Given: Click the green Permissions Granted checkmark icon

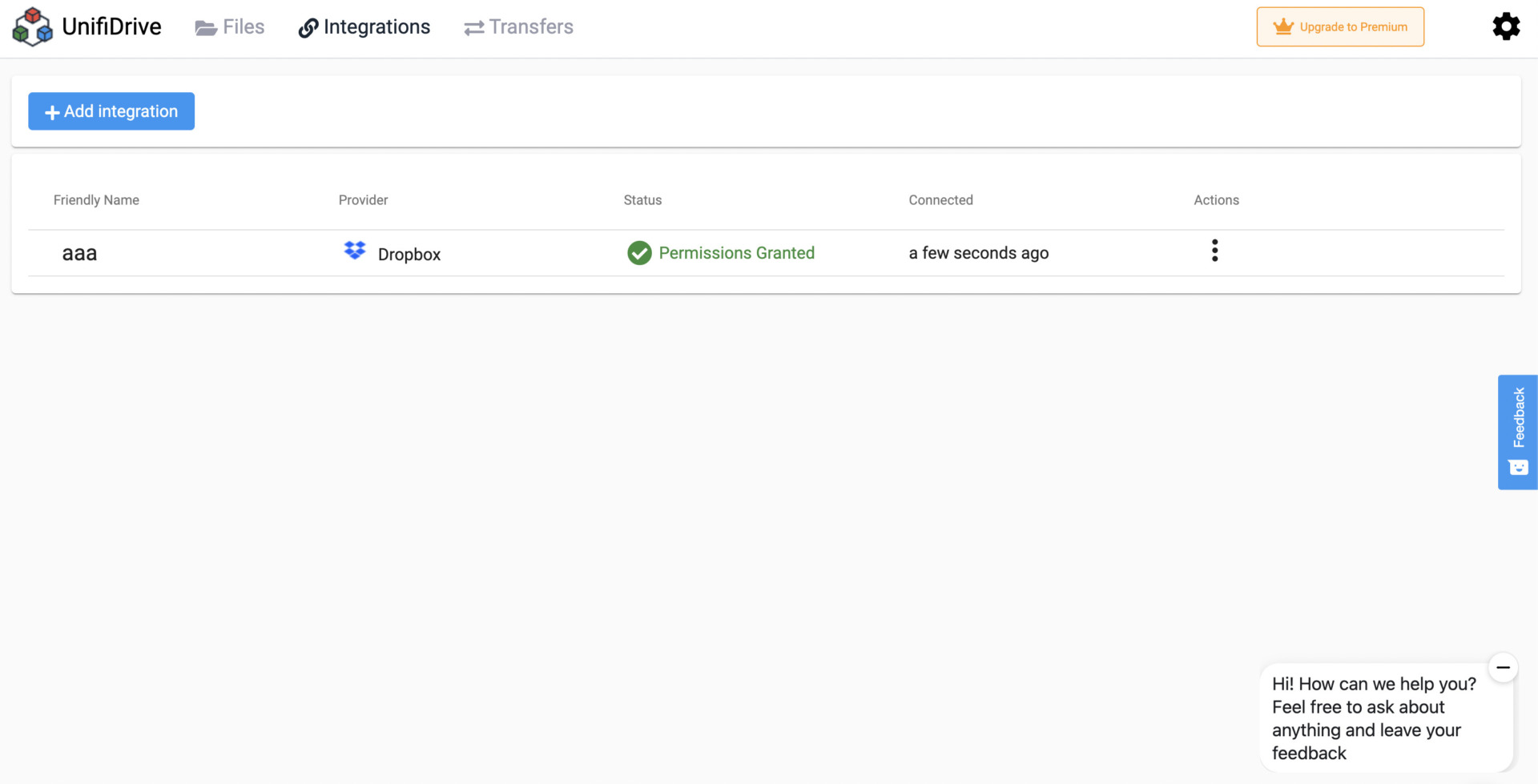Looking at the screenshot, I should tap(639, 253).
